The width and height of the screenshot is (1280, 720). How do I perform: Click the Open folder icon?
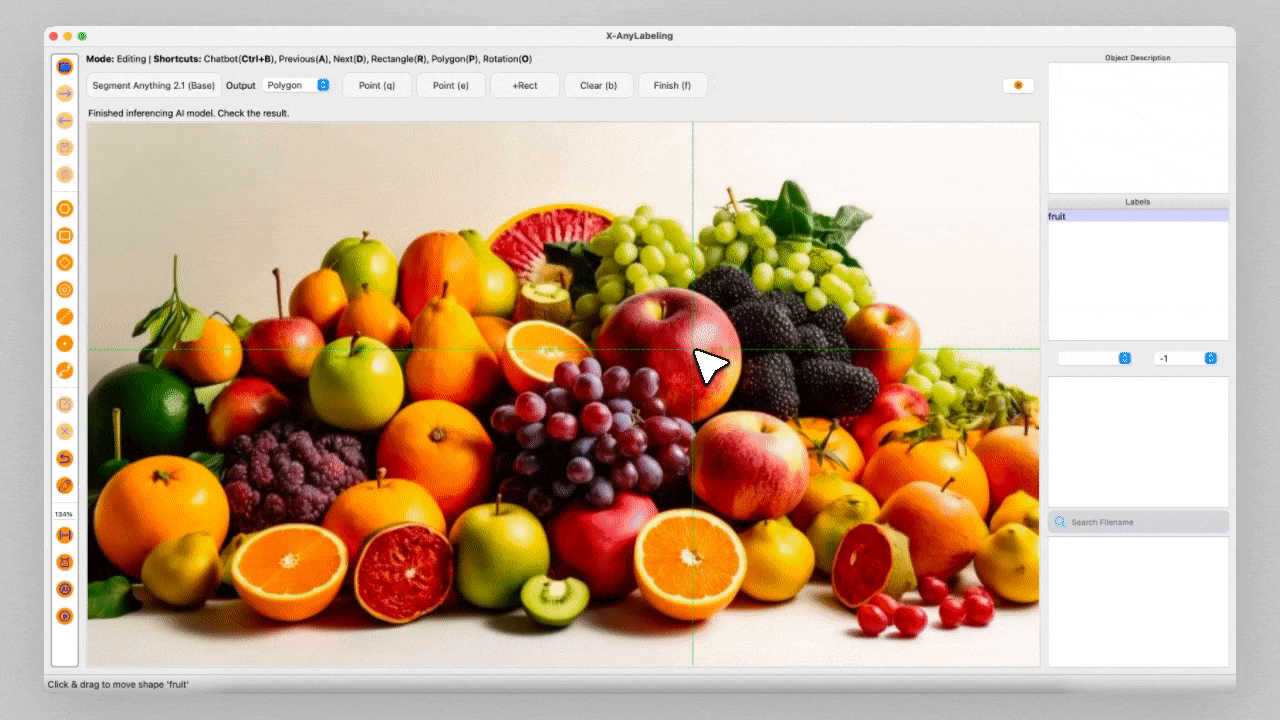tap(65, 67)
